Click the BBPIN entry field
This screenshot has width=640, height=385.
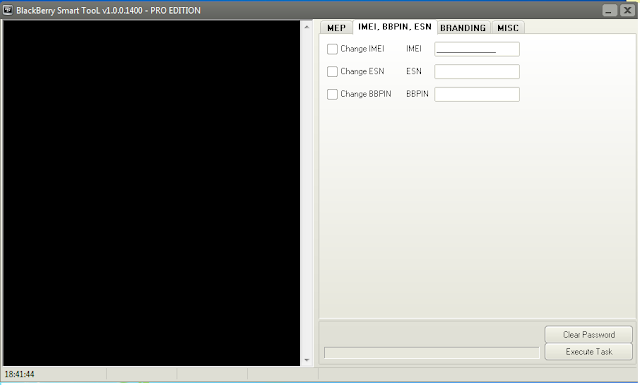(477, 94)
